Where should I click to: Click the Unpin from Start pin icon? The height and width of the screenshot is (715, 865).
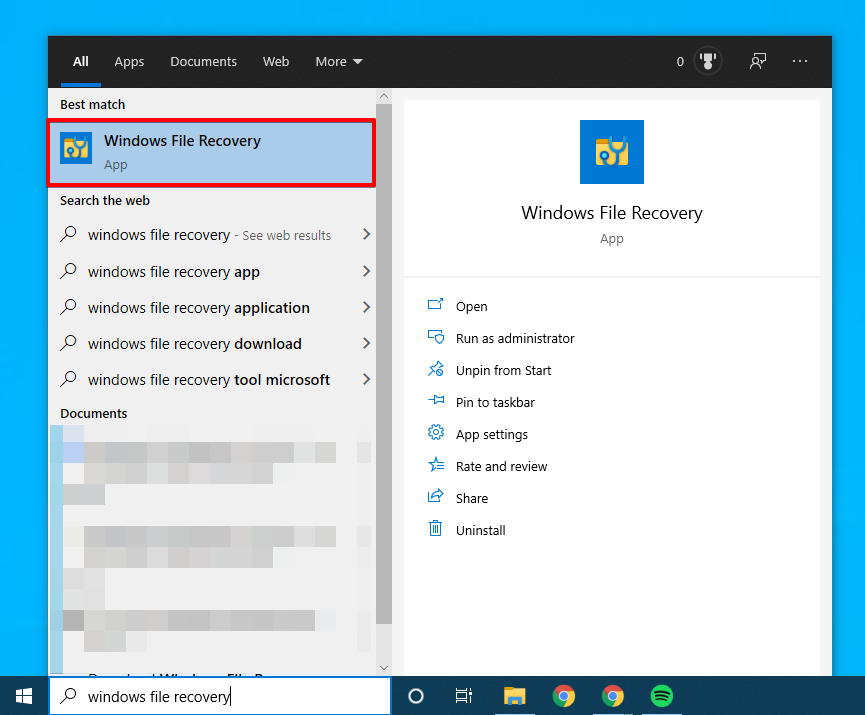point(436,369)
